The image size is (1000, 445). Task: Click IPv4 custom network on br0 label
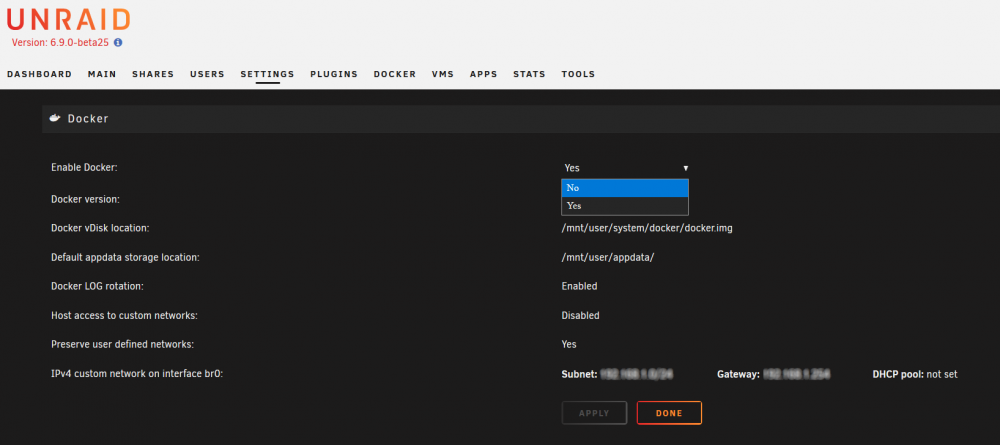point(137,374)
